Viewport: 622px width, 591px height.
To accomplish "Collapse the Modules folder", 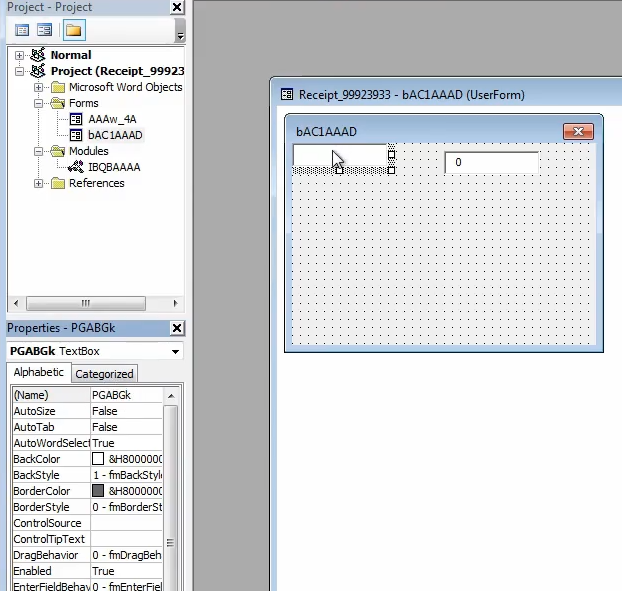I will (38, 151).
